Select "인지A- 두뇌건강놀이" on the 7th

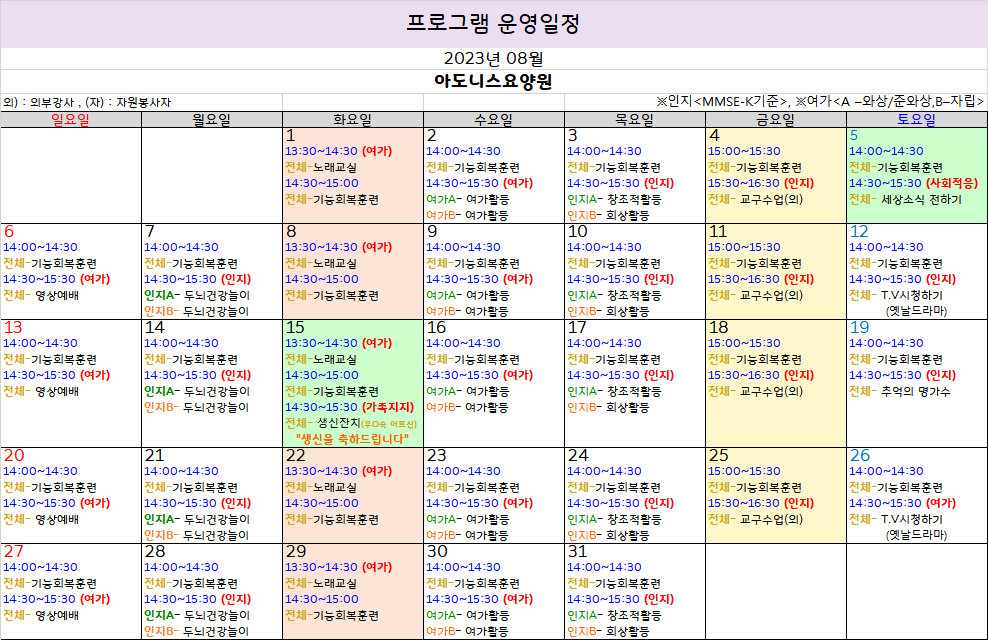click(197, 295)
